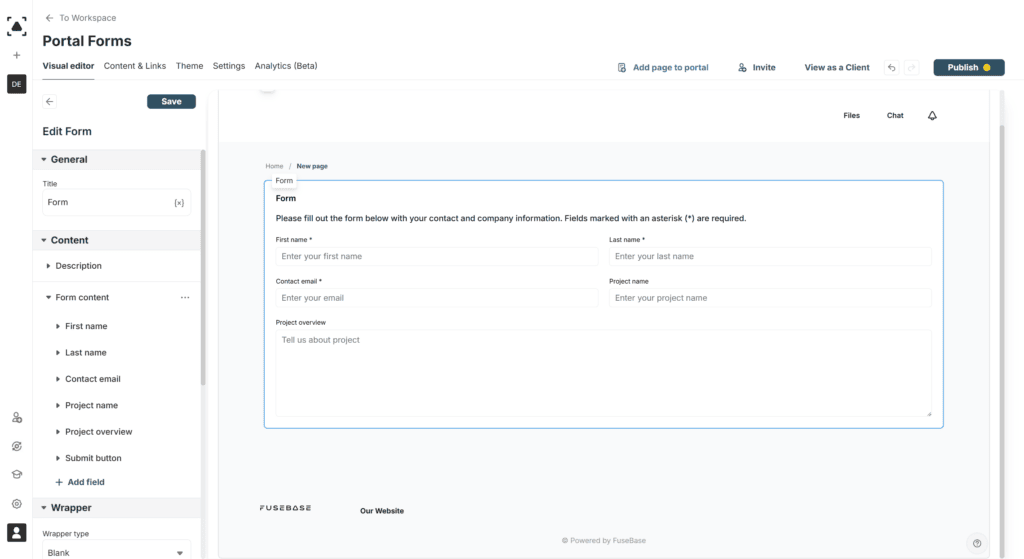Collapse the Form content group
Image resolution: width=1024 pixels, height=559 pixels.
[48, 298]
